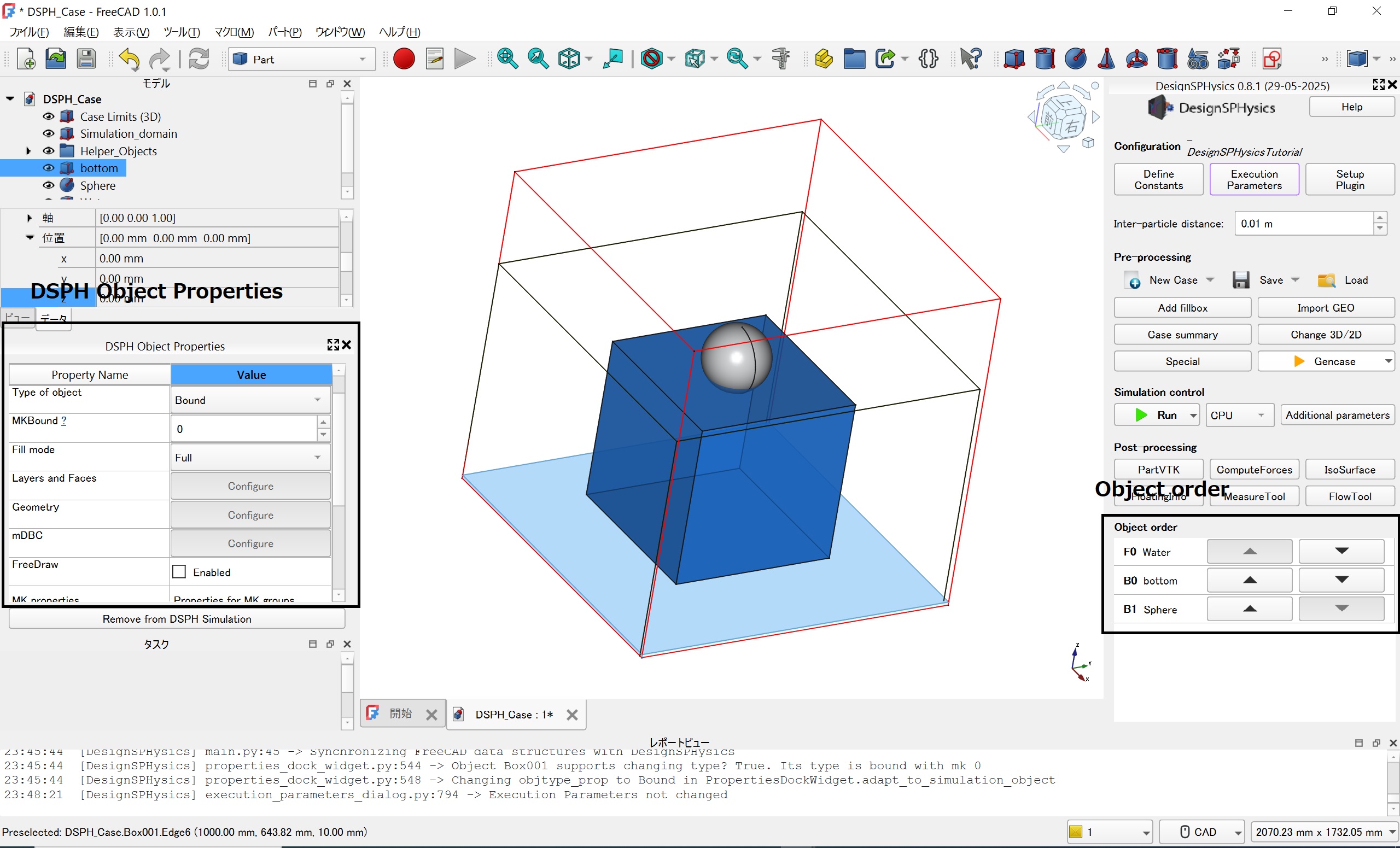This screenshot has width=1400, height=848.
Task: Toggle visibility of Sphere object
Action: tap(49, 185)
